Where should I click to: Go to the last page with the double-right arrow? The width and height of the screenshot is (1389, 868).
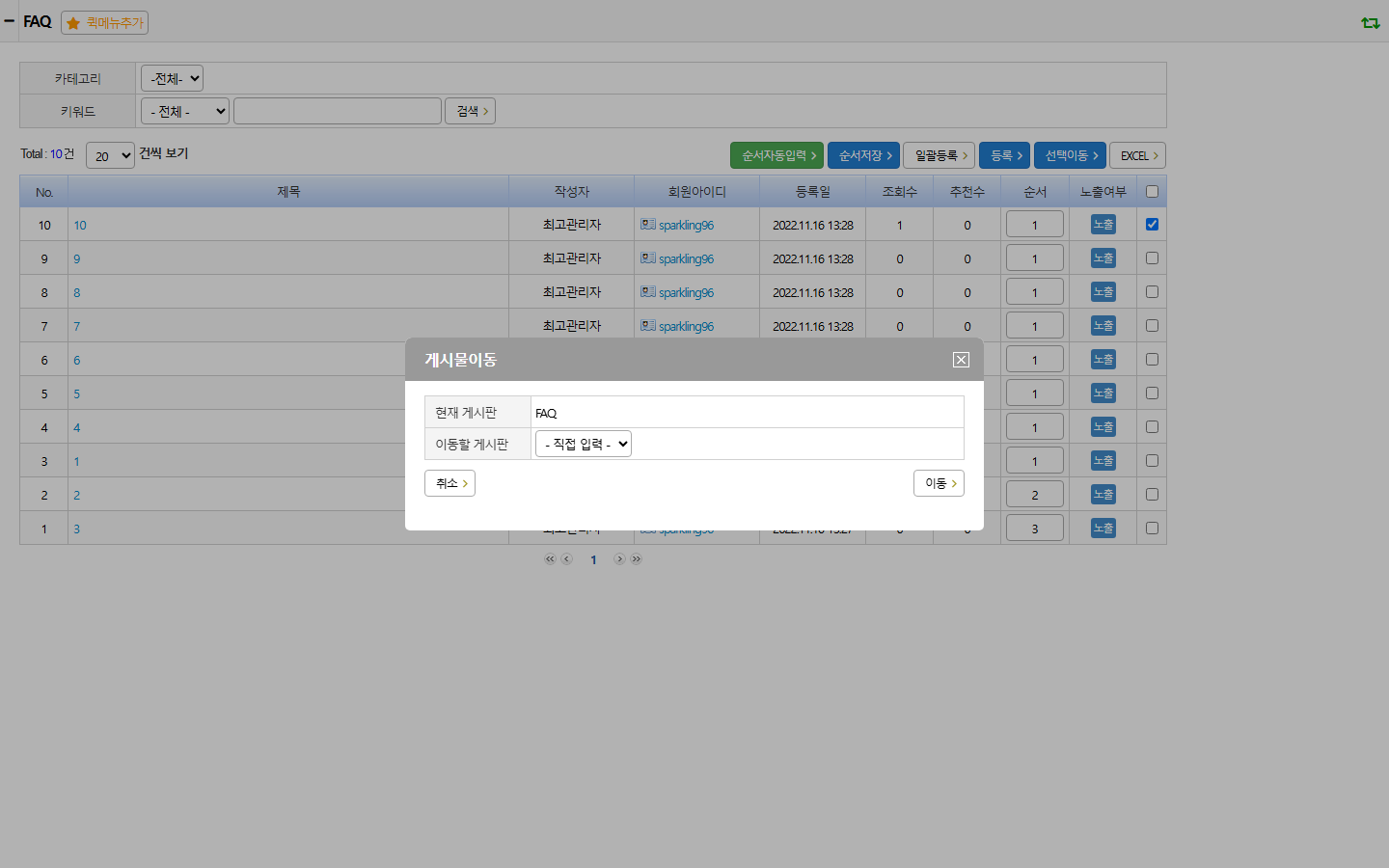click(637, 558)
